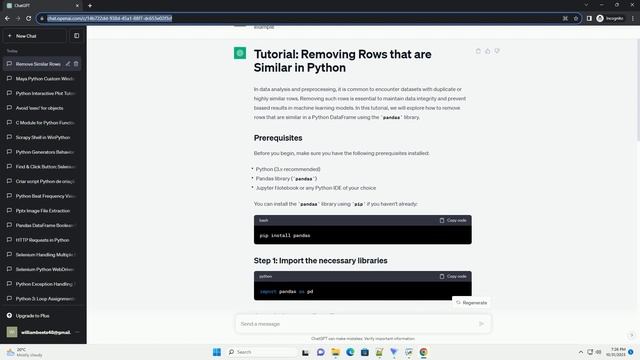This screenshot has width=640, height=360.
Task: Open File Explorer from the taskbar
Action: point(335,352)
